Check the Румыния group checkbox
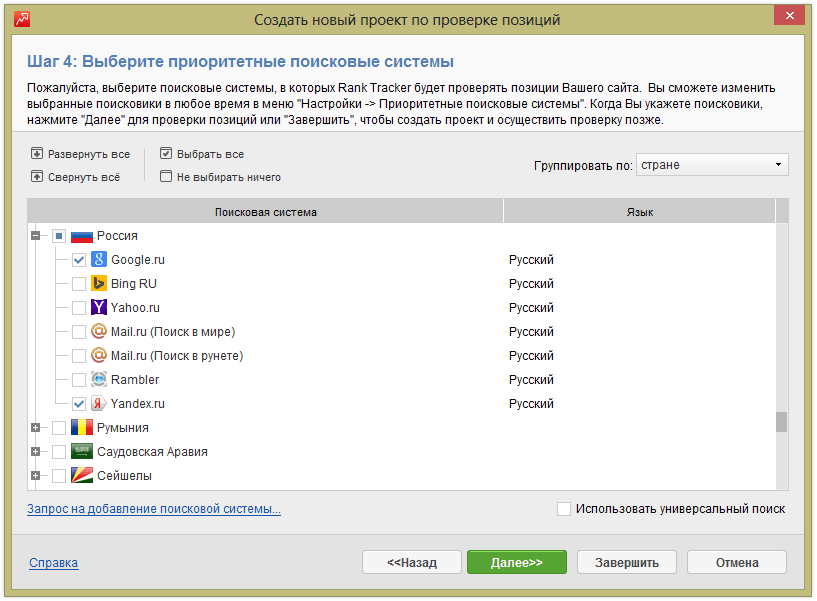 click(59, 427)
